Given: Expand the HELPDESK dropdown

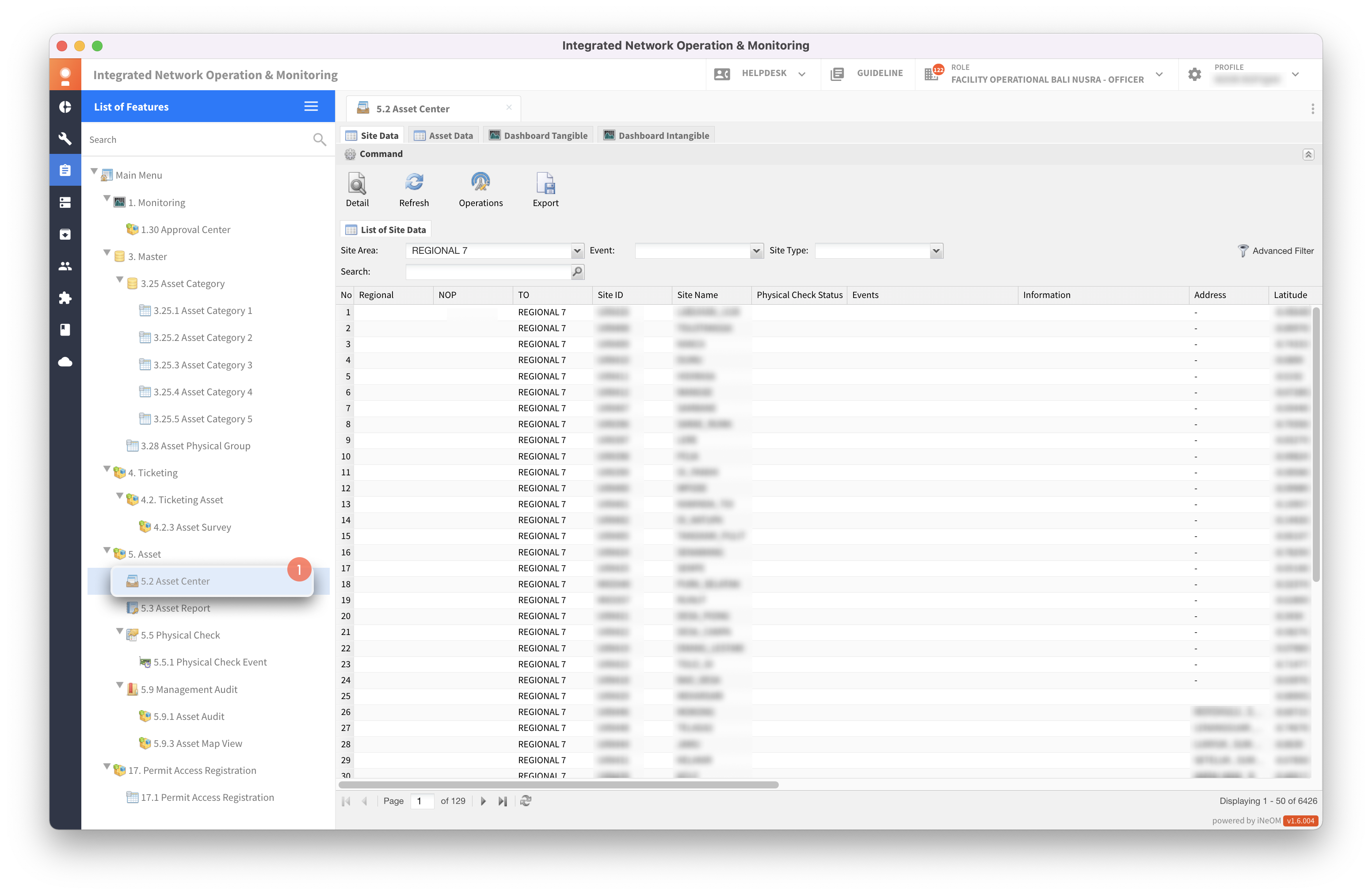Looking at the screenshot, I should point(801,74).
